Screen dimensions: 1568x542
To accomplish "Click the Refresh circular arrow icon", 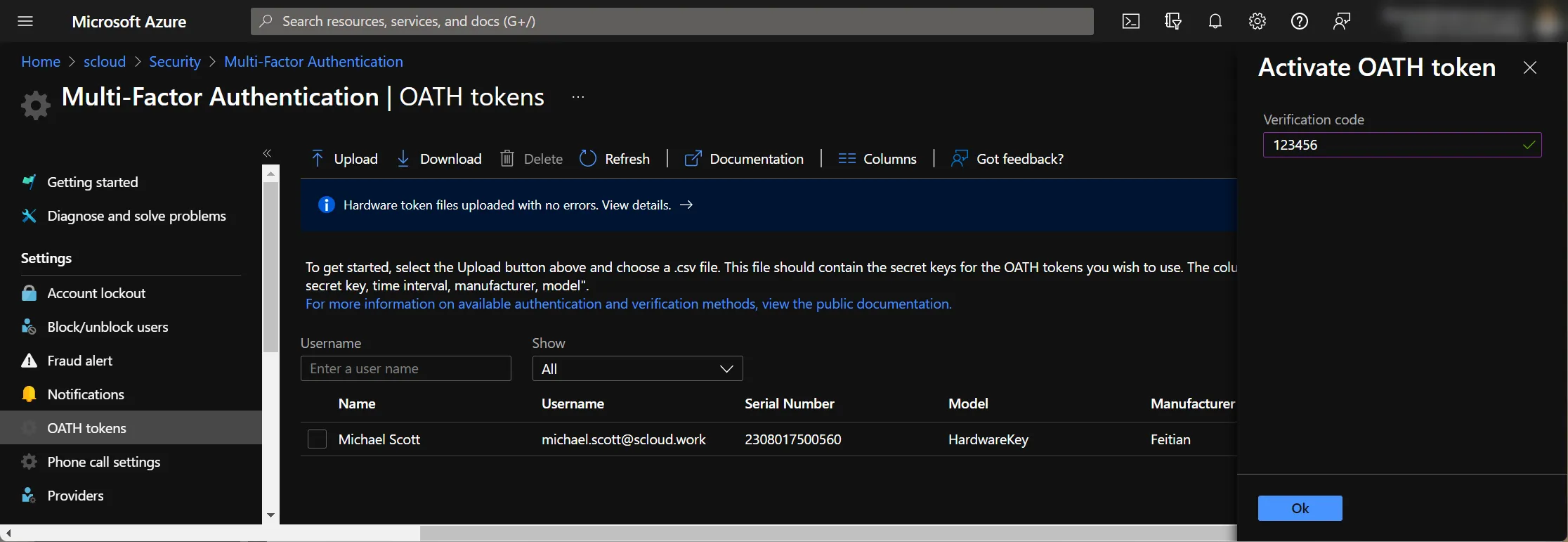I will pyautogui.click(x=588, y=159).
